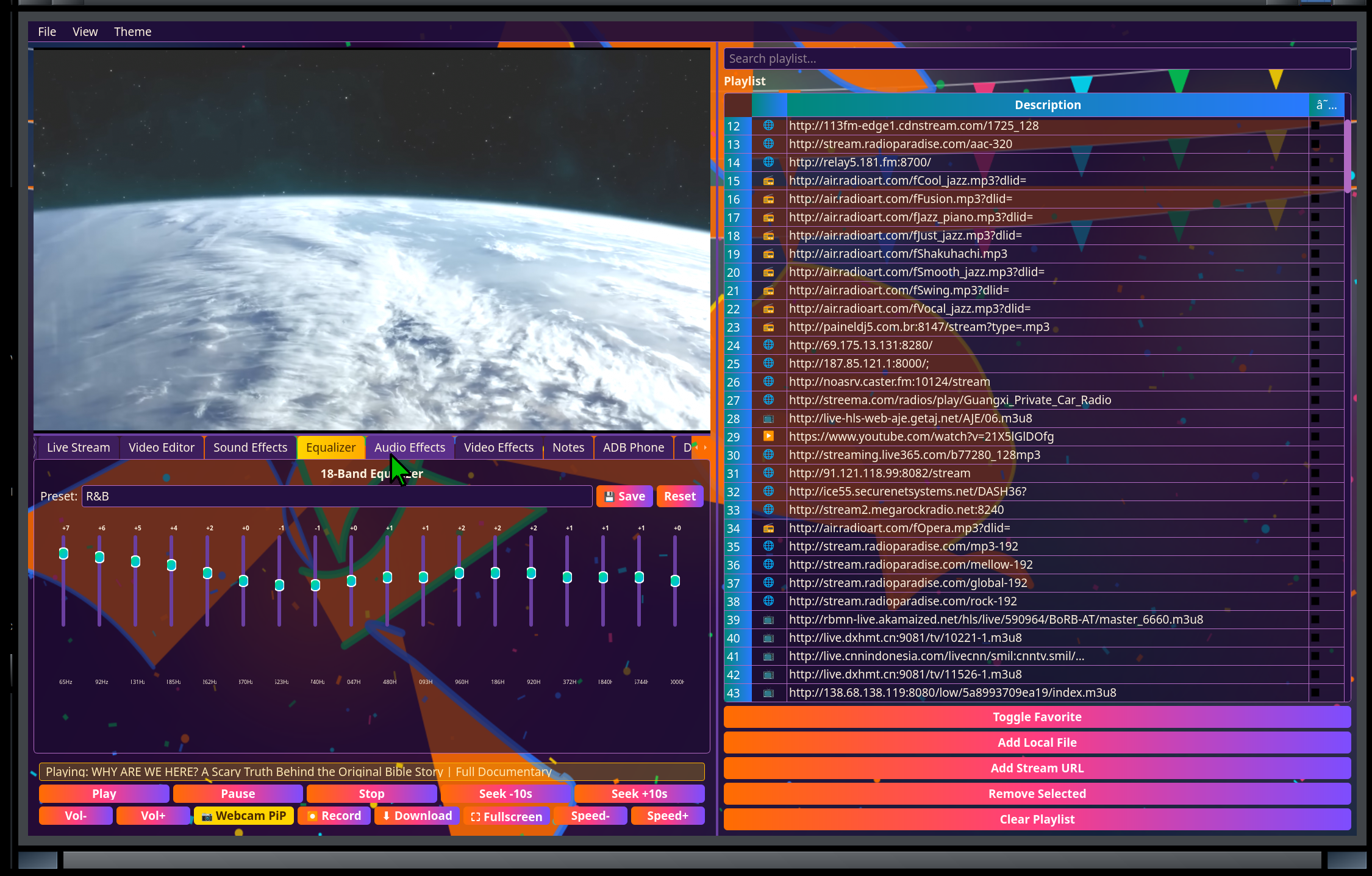Click radio icon on row 15 fCool_jazz

(x=768, y=180)
